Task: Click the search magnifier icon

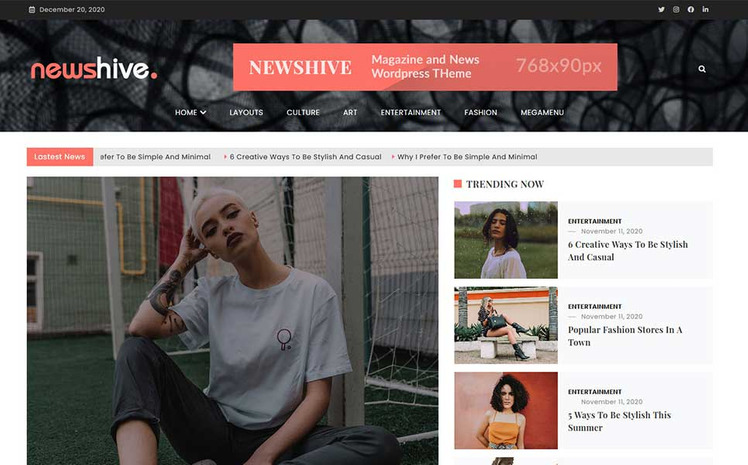Action: pyautogui.click(x=702, y=69)
